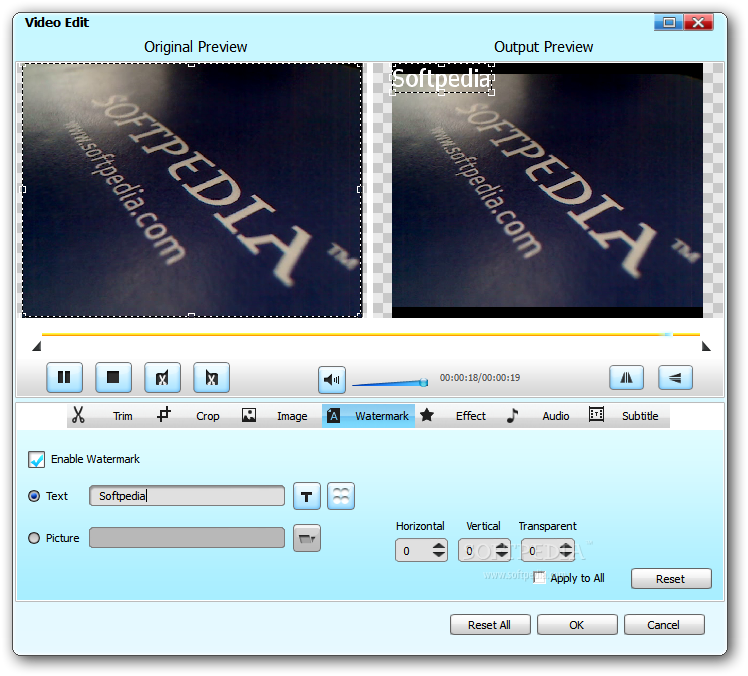Click the Watermark tab A icon
This screenshot has height=676, width=748.
click(x=333, y=416)
